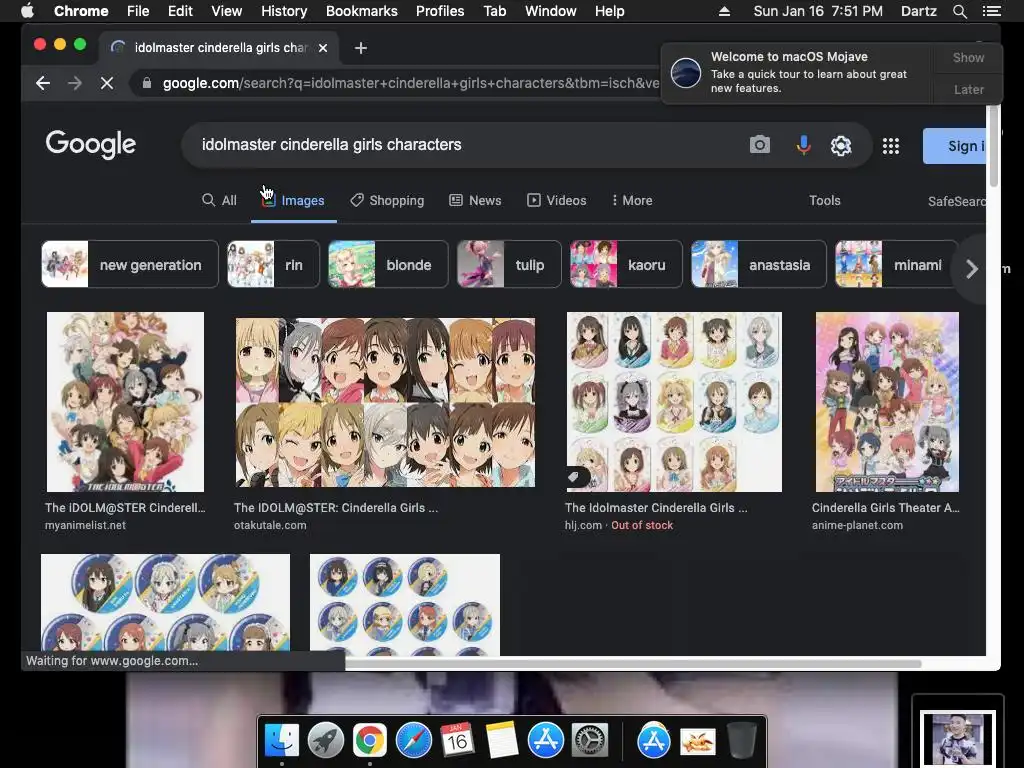Click the Google logo
This screenshot has width=1024, height=768.
(91, 144)
